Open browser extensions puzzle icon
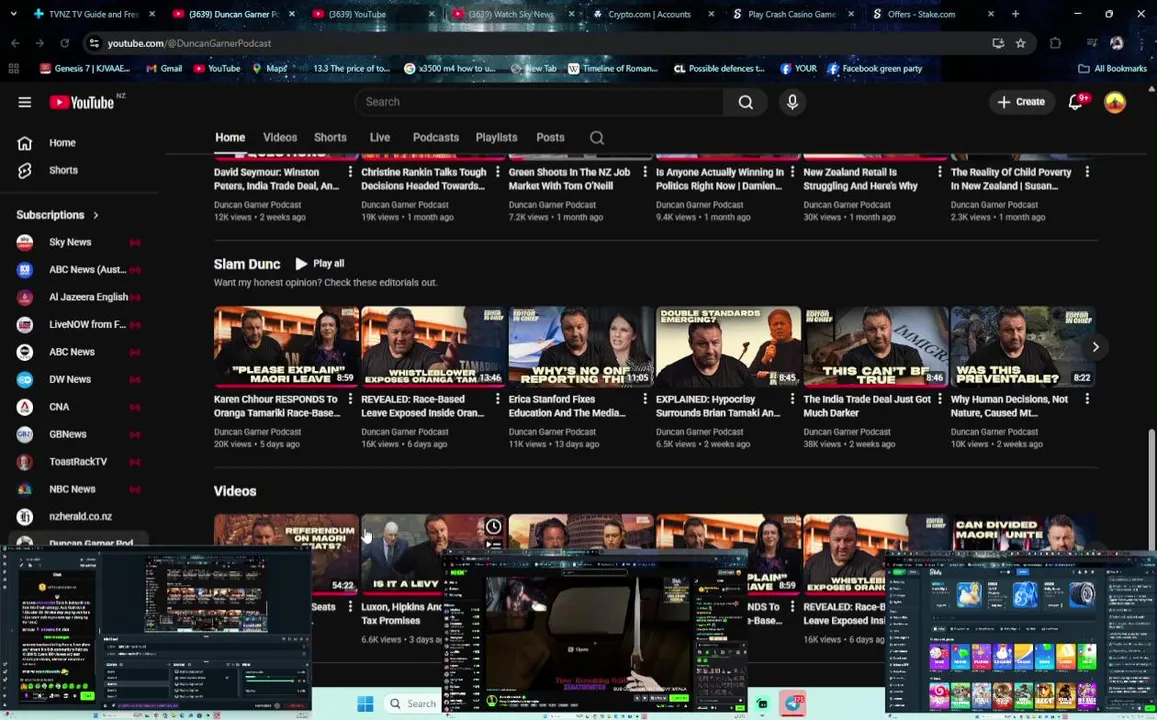 pyautogui.click(x=1055, y=44)
